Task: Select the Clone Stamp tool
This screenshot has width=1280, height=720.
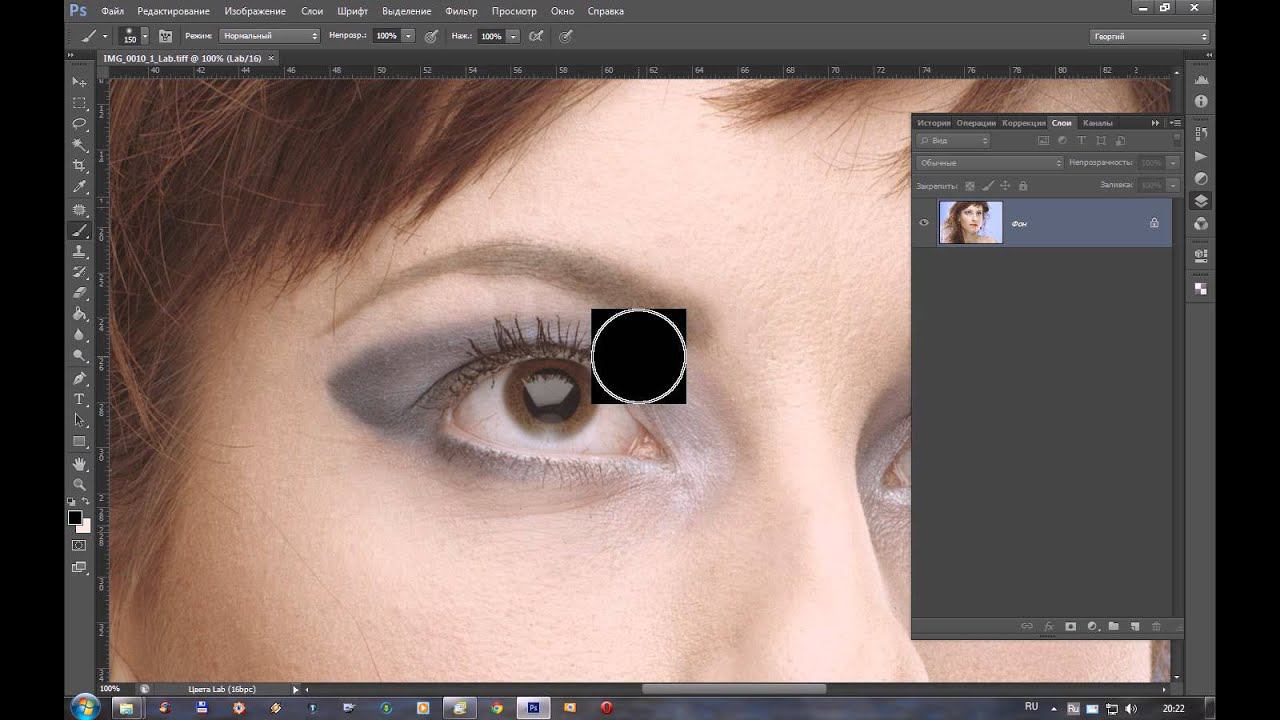Action: coord(80,251)
